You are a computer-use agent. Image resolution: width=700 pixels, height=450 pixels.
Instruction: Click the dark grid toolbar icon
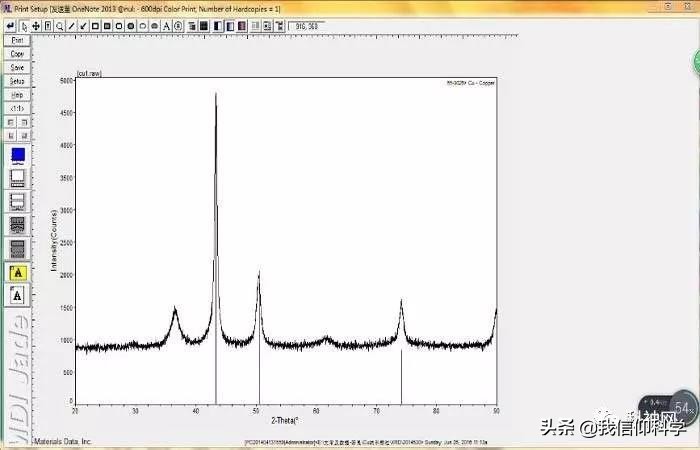tap(204, 26)
